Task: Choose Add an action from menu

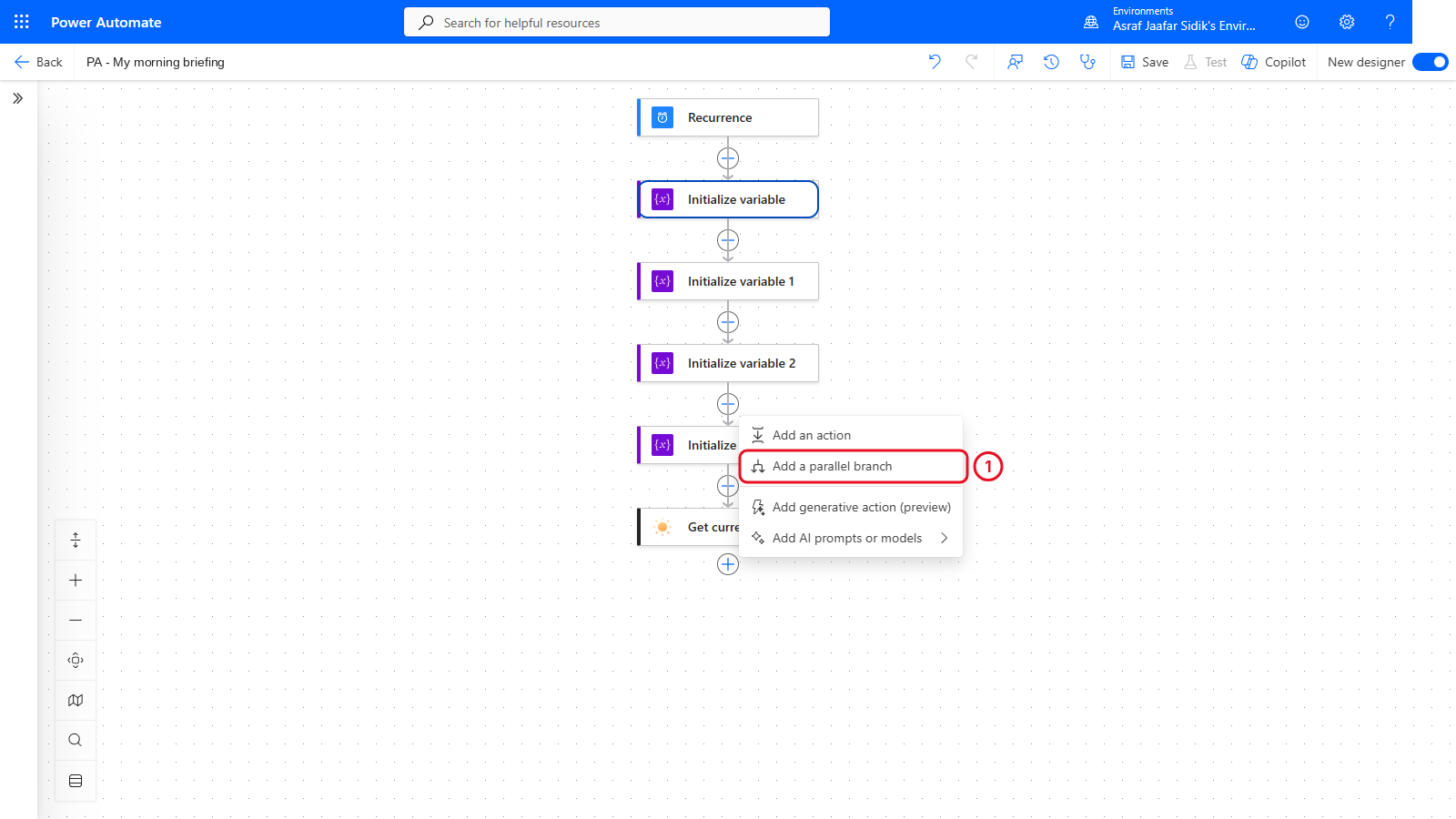Action: click(851, 435)
